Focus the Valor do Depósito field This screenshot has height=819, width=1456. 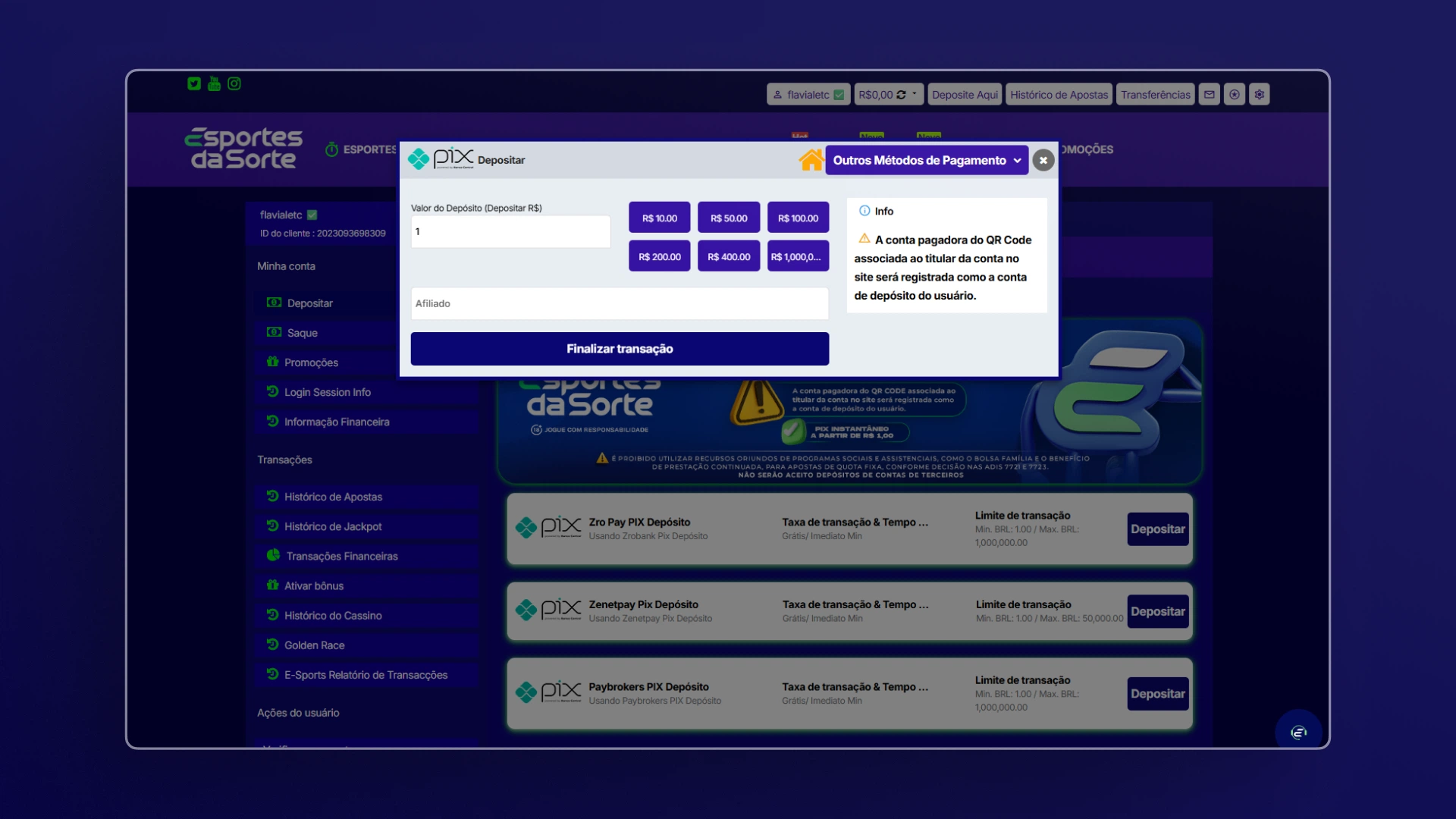pyautogui.click(x=510, y=231)
